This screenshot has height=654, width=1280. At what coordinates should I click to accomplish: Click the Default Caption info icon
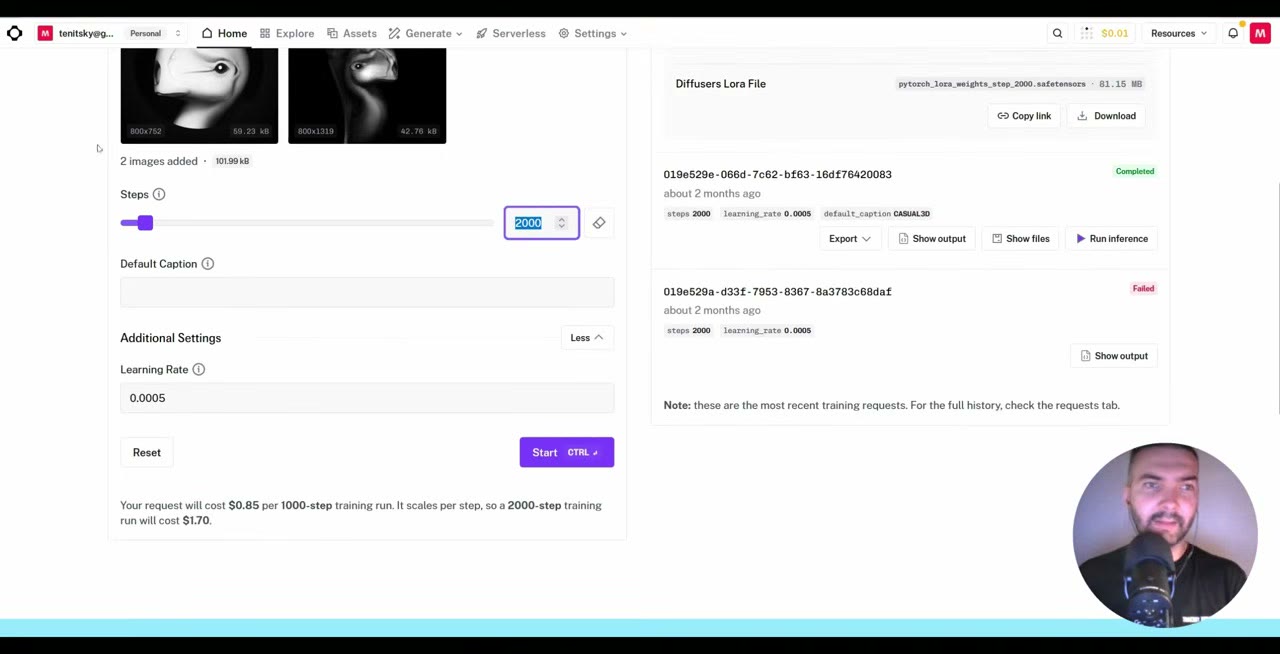(208, 264)
